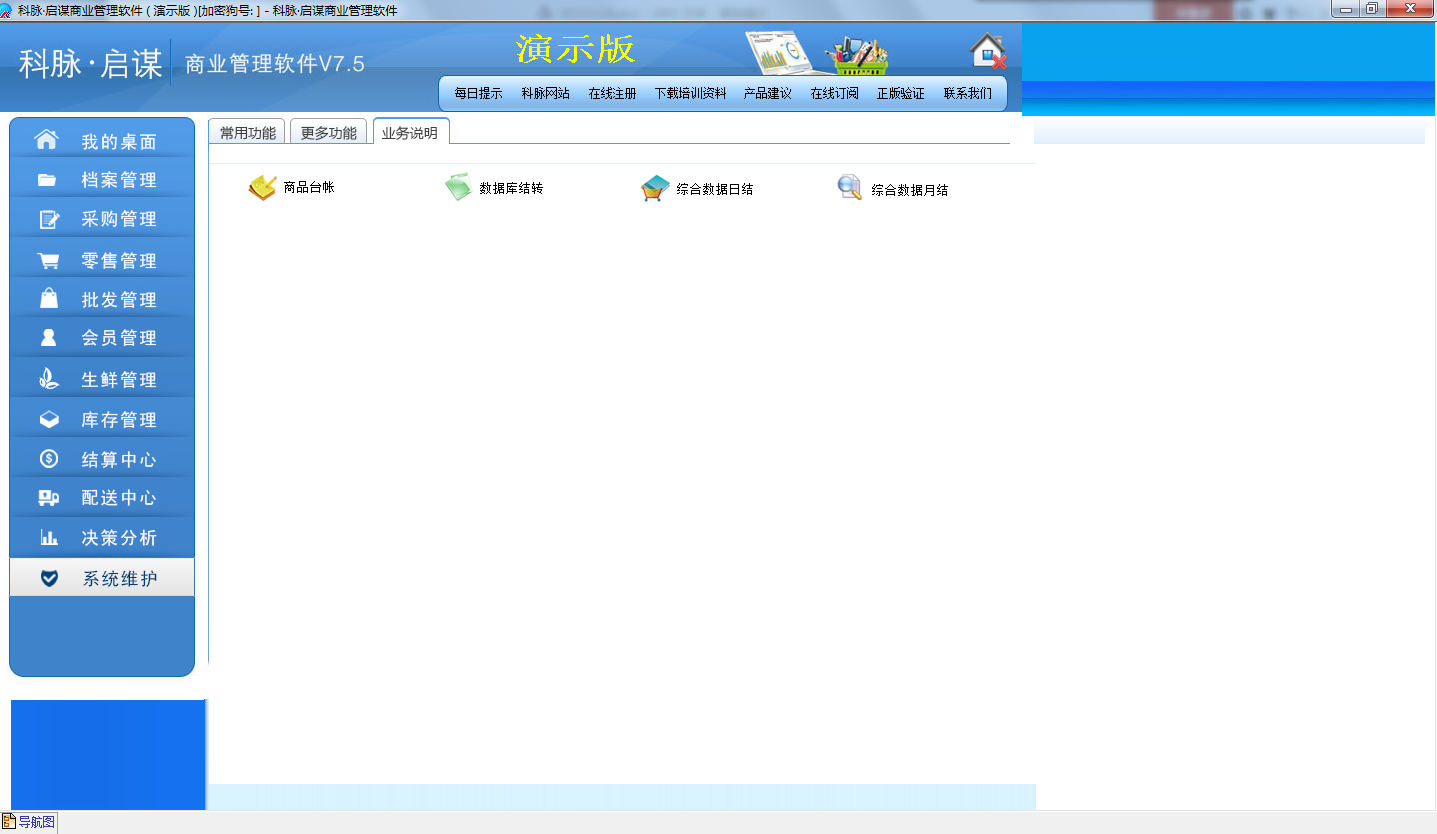Click the bag icon beside 批发管理
The width and height of the screenshot is (1437, 834).
(48, 298)
